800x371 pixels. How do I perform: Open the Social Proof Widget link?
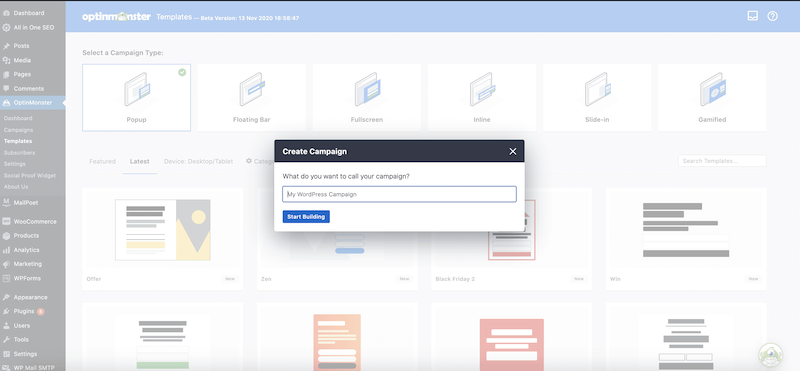tap(30, 176)
